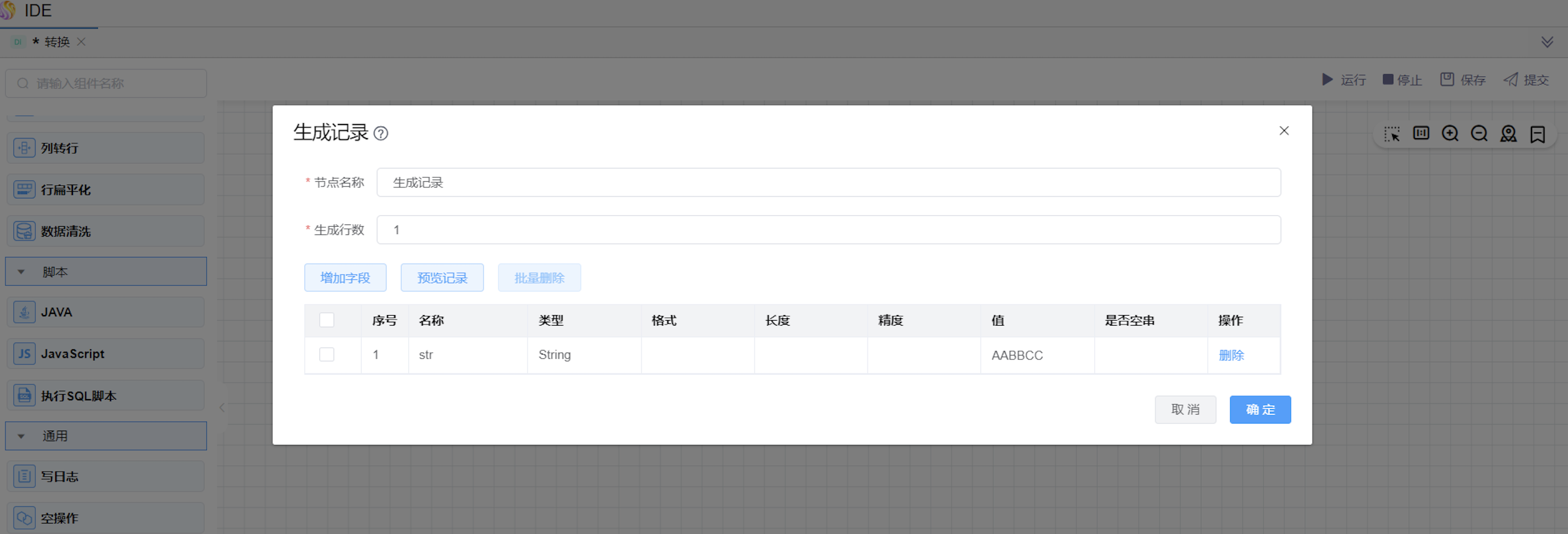Click the area selection cursor icon
1568x534 pixels.
pos(1392,134)
